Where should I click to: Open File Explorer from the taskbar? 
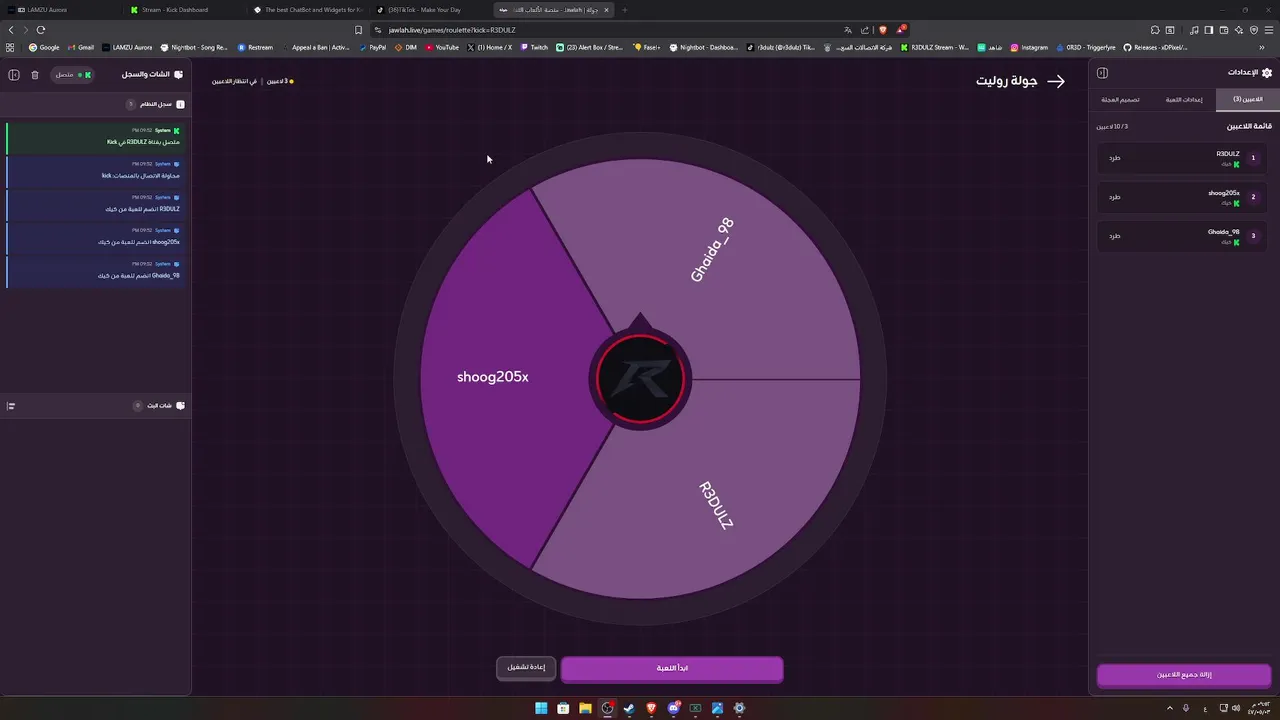tap(585, 708)
